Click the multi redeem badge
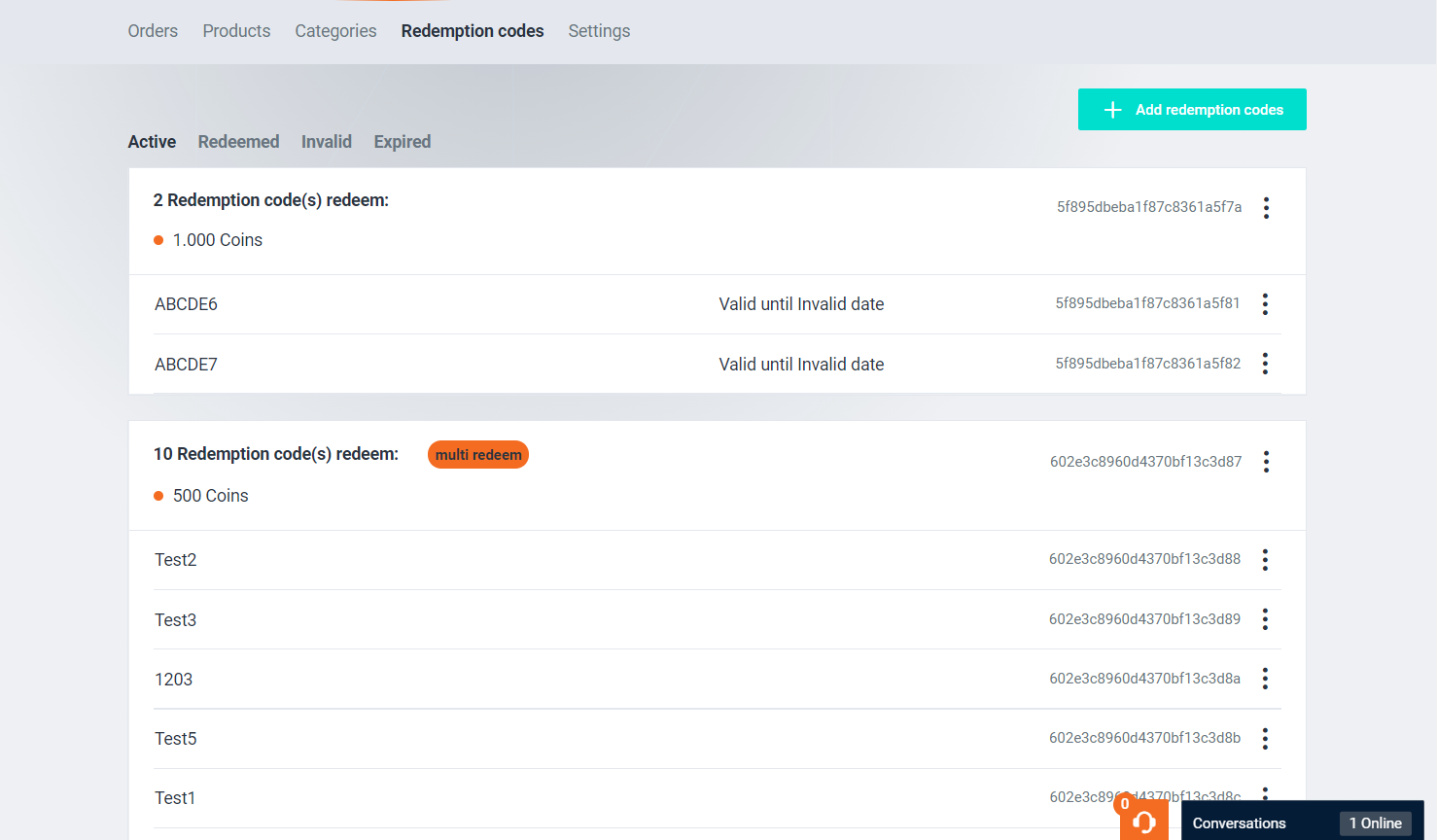Image resolution: width=1437 pixels, height=840 pixels. (x=478, y=455)
